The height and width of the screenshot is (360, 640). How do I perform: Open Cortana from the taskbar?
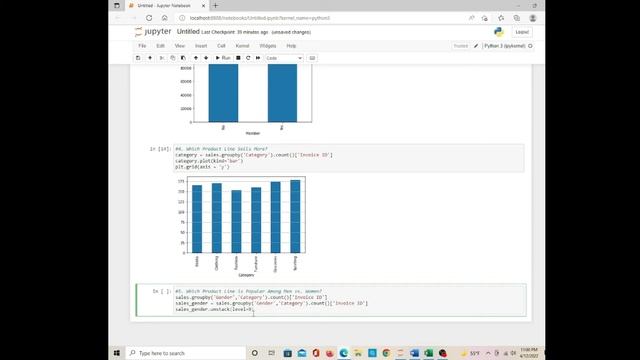pyautogui.click(x=255, y=353)
